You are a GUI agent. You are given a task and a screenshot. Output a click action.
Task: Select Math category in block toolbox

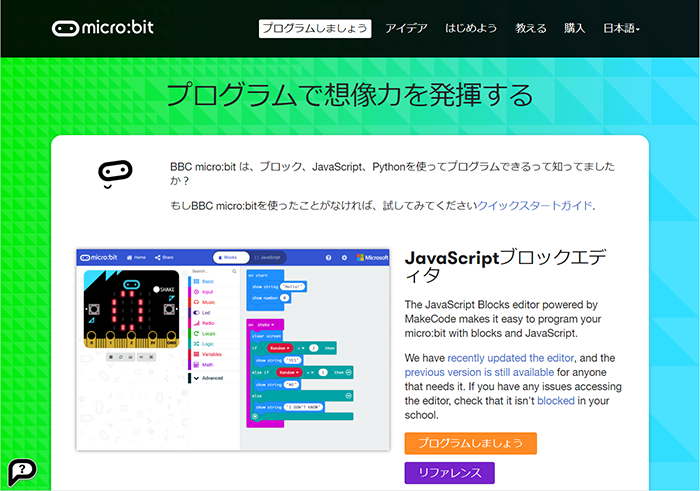[x=214, y=365]
